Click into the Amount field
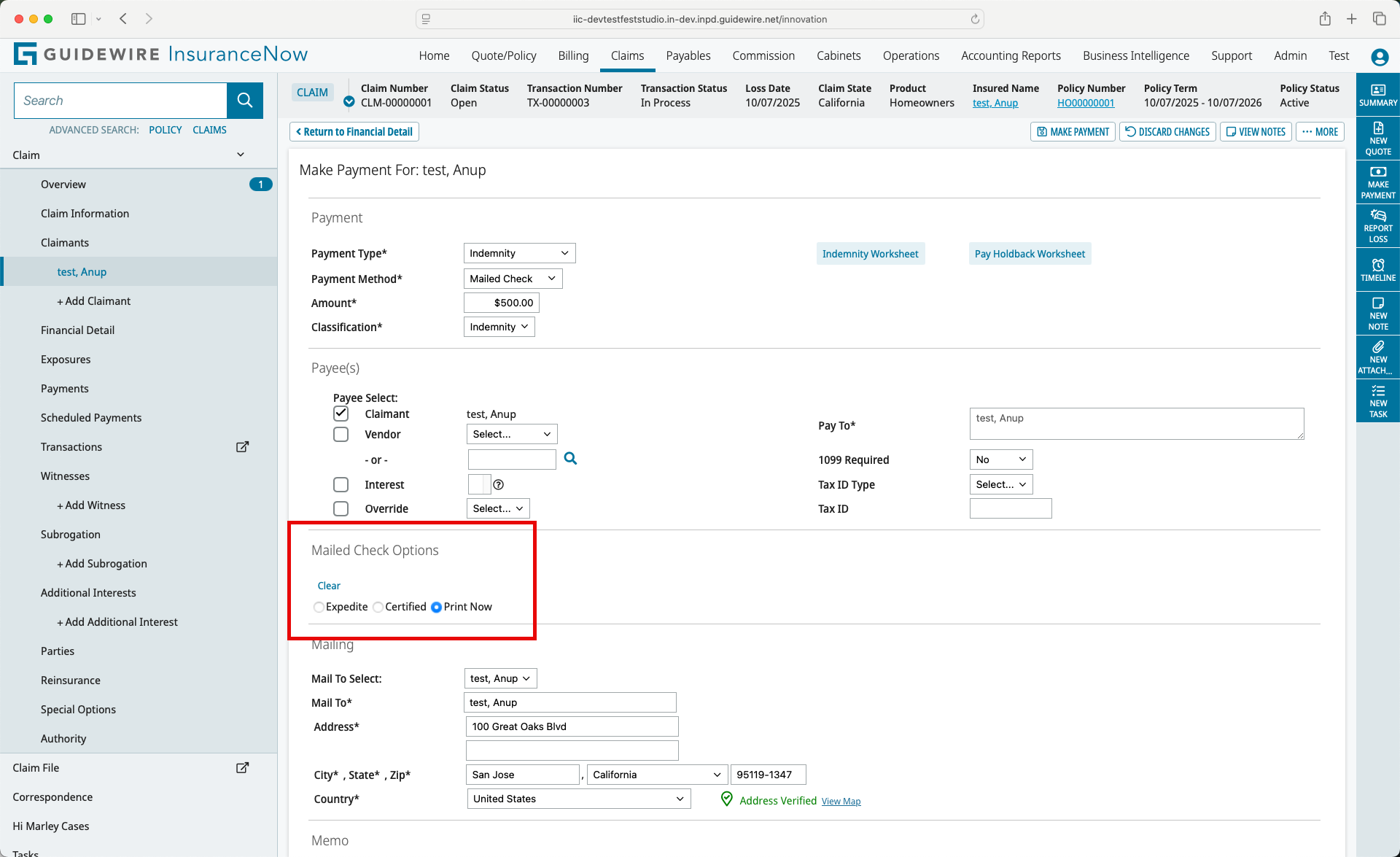The width and height of the screenshot is (1400, 857). [502, 303]
